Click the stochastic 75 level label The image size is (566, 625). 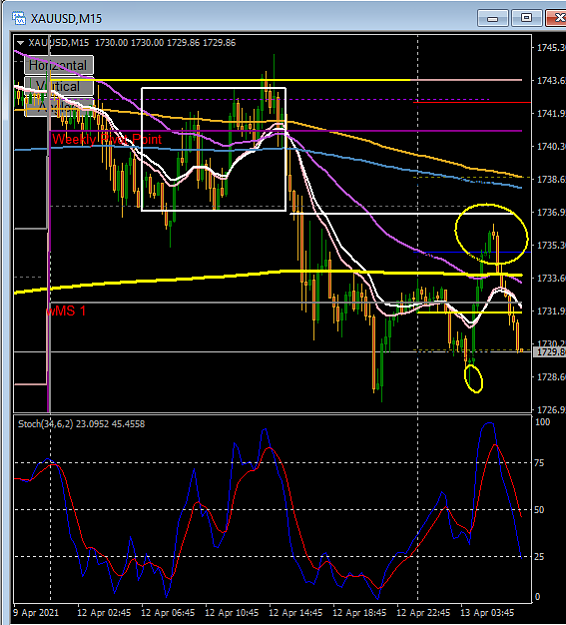click(539, 463)
